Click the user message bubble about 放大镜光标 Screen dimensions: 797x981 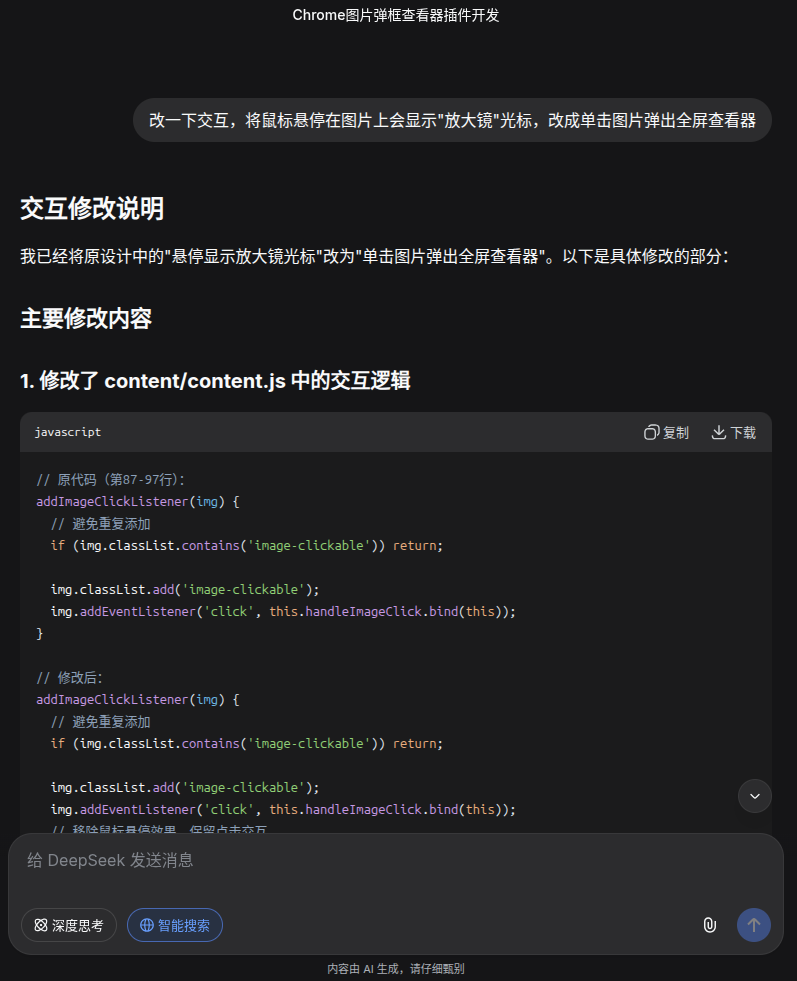tap(452, 120)
